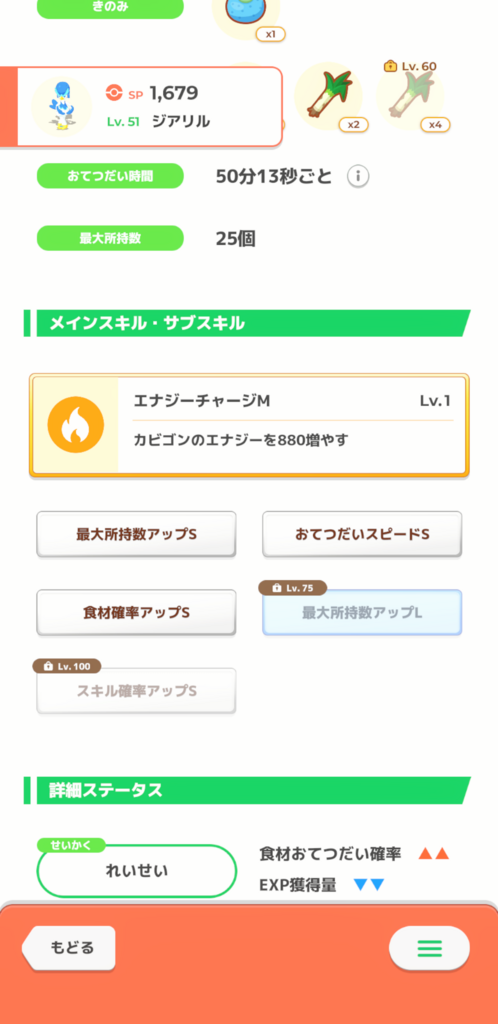Tap the lock badge Lv. 100
498x1024 pixels.
[x=67, y=666]
